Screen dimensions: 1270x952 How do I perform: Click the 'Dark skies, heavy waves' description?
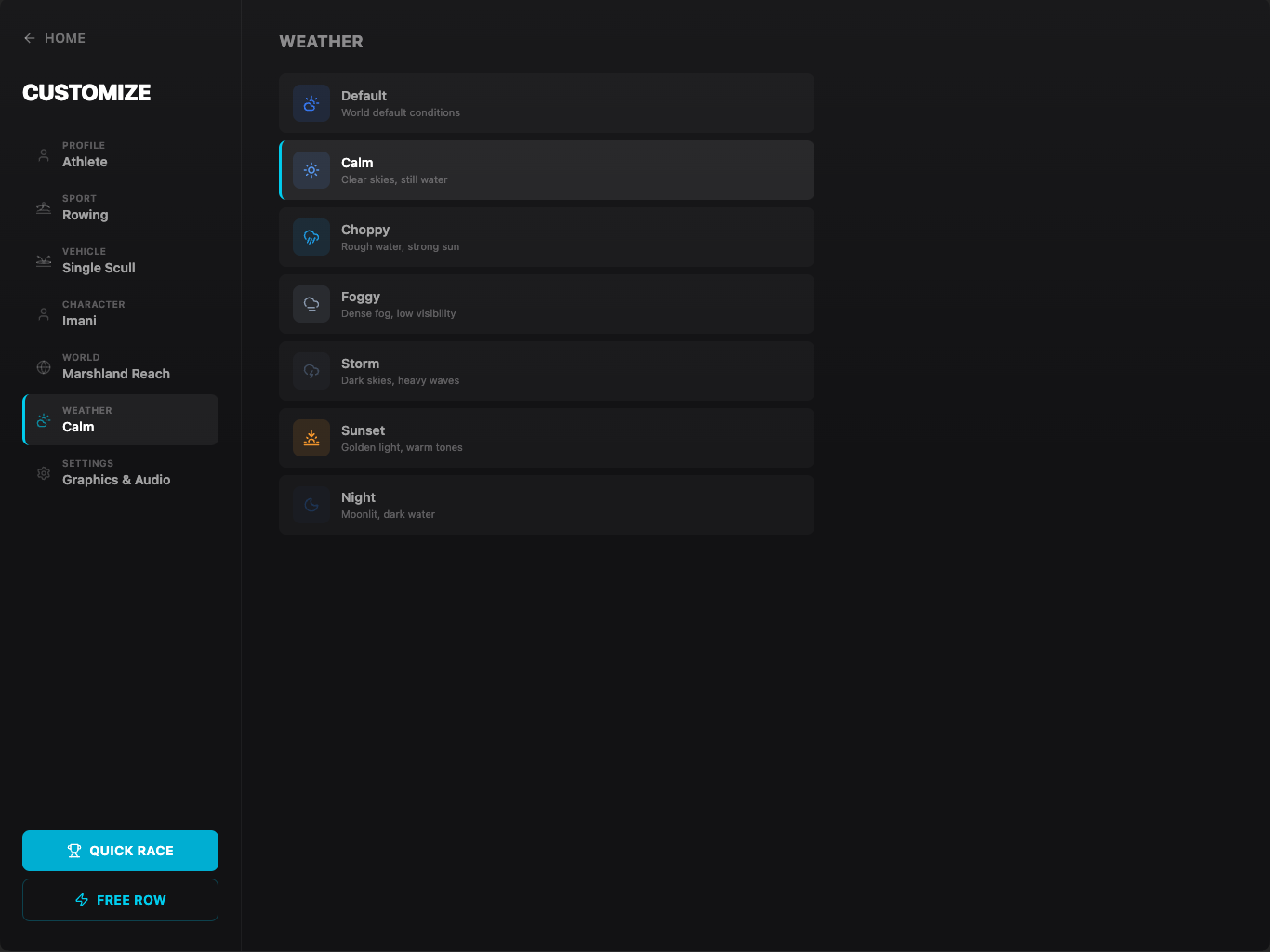tap(400, 380)
